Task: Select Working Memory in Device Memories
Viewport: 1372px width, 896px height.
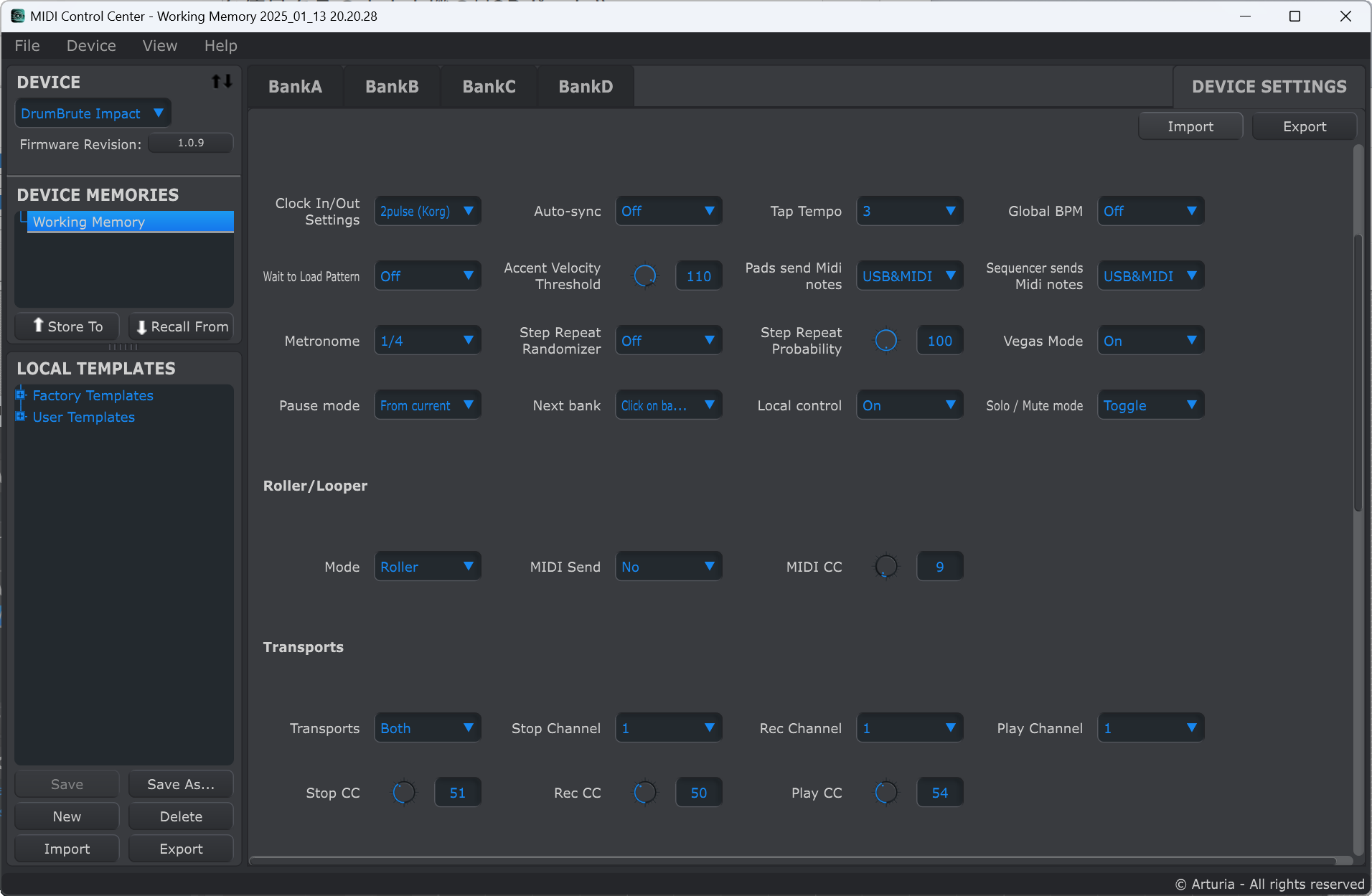Action: 131,222
